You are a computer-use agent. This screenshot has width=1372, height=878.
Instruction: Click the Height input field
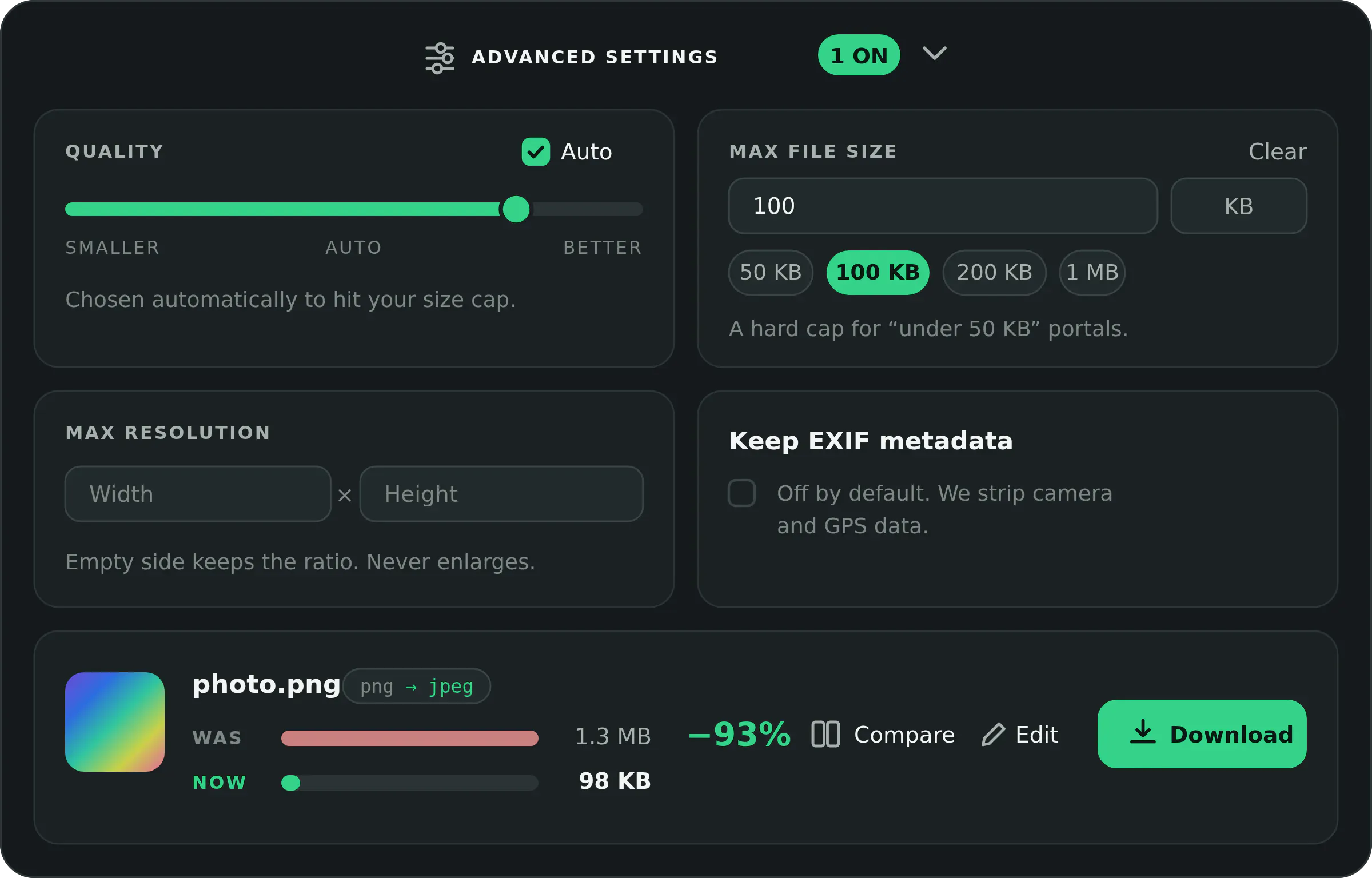coord(501,494)
